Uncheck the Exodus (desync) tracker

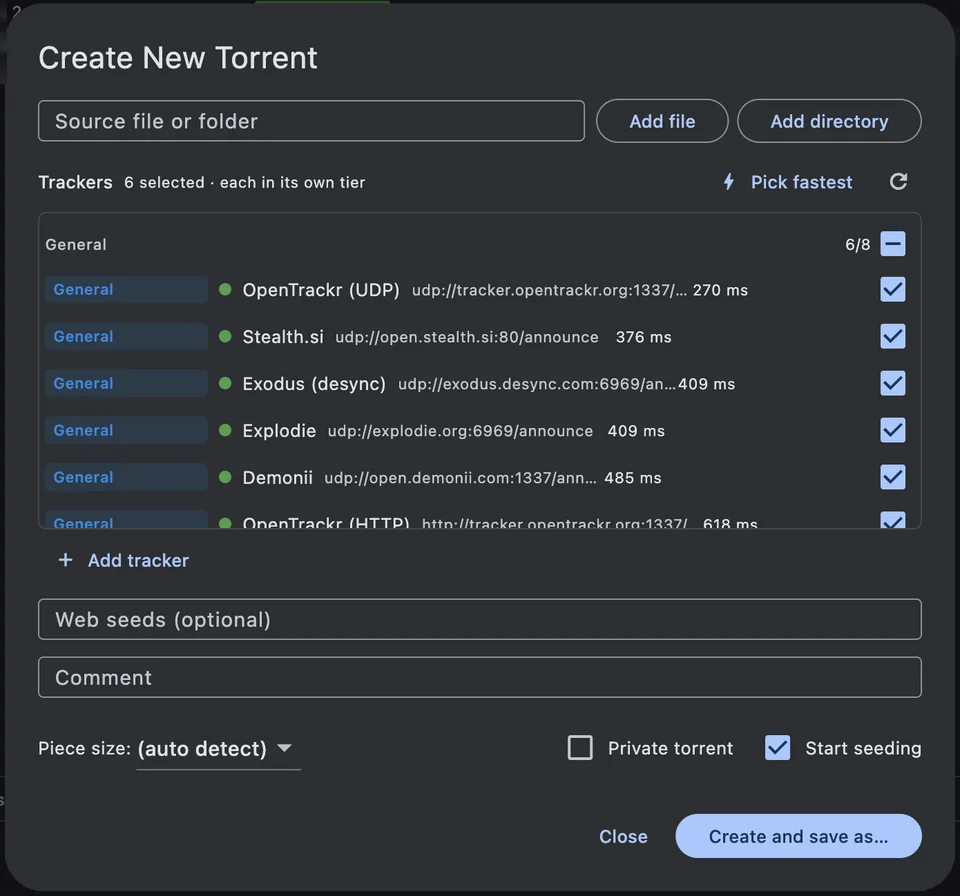893,383
